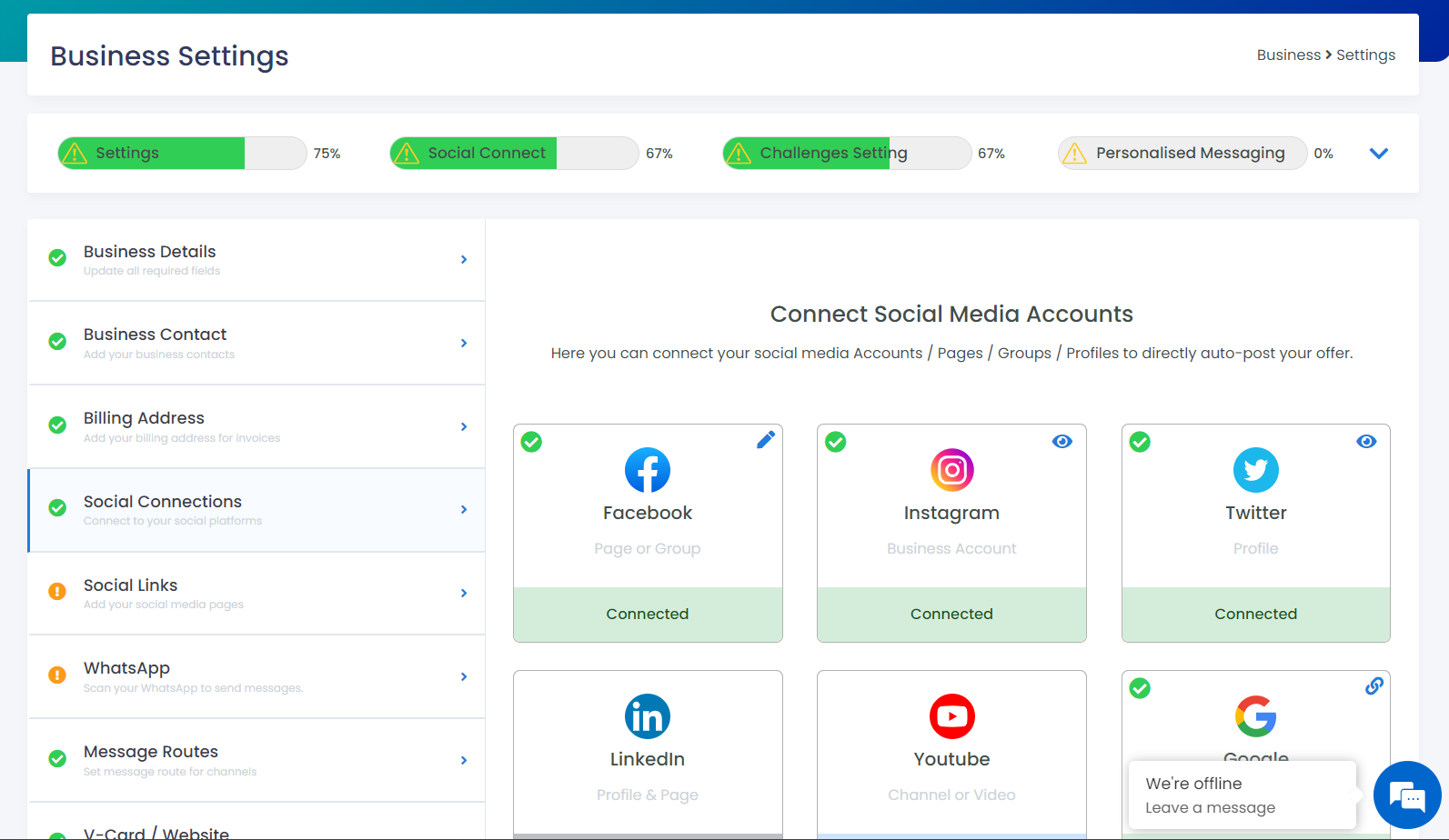The height and width of the screenshot is (840, 1449).
Task: Open the Business Contact section
Action: (257, 343)
